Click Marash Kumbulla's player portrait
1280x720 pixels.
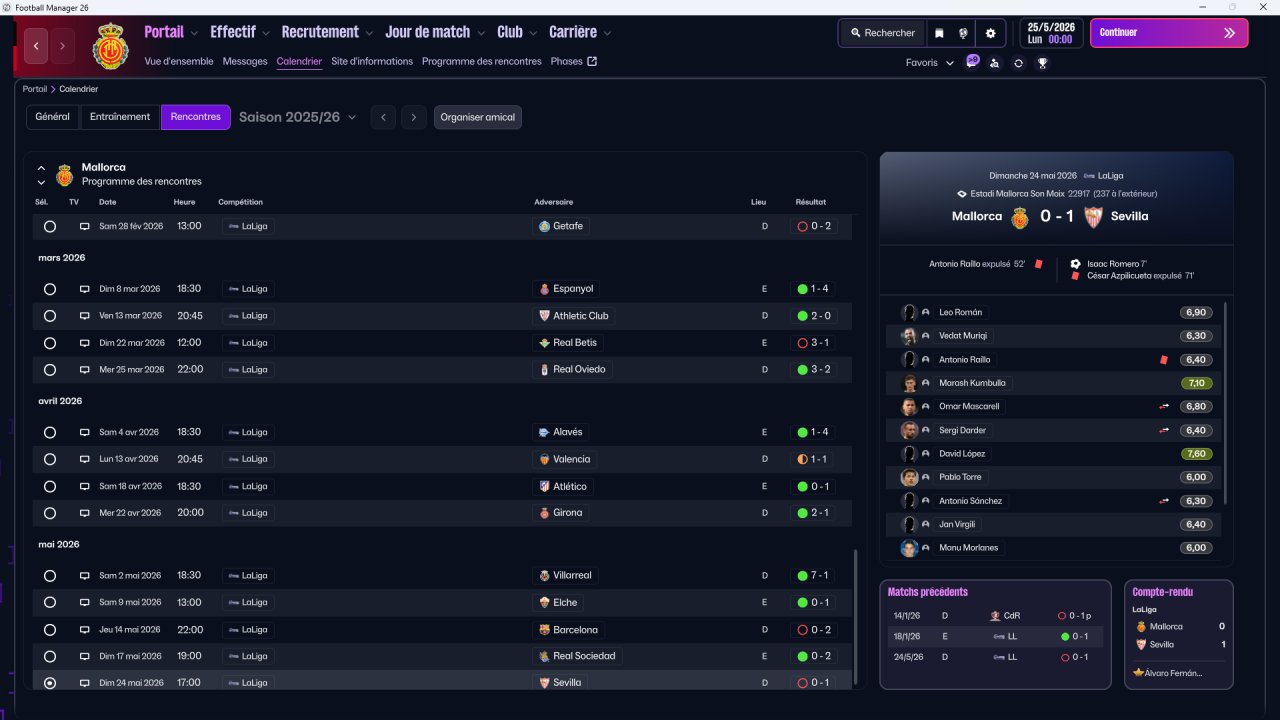tap(909, 383)
